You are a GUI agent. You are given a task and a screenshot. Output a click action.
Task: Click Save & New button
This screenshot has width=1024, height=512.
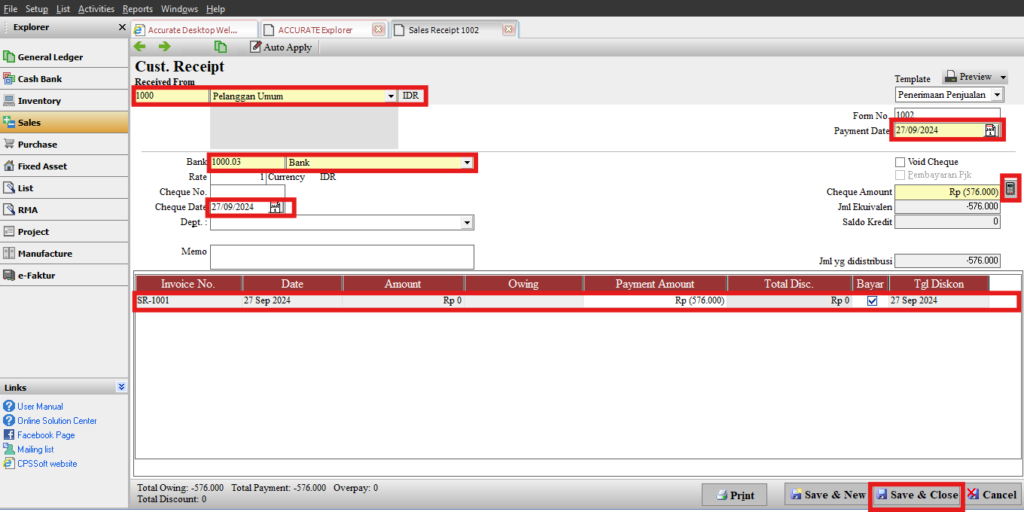coord(827,495)
